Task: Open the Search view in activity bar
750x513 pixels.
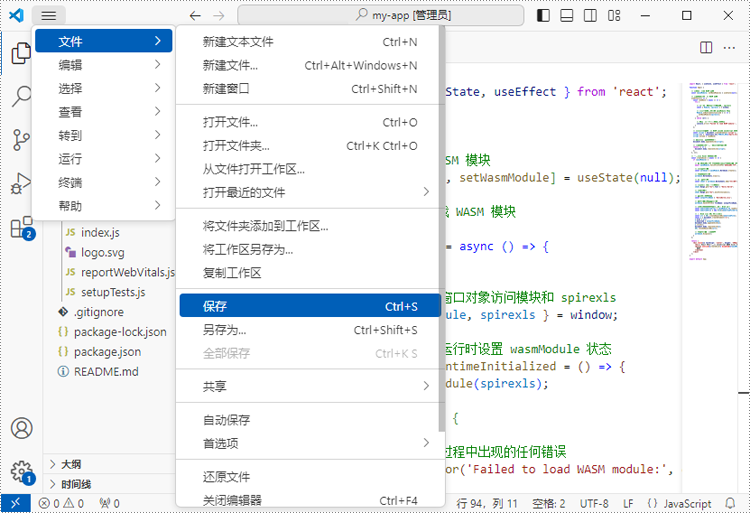Action: [x=22, y=96]
